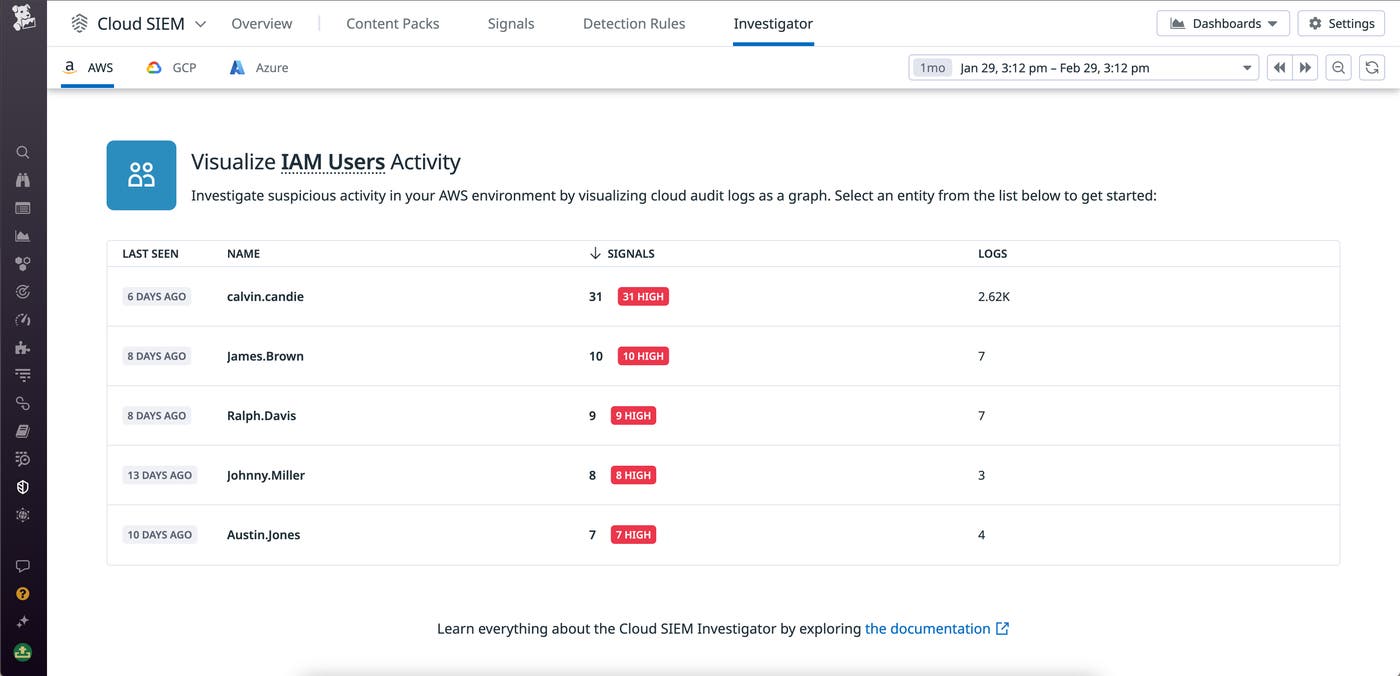
Task: Open the events list icon in the sidebar
Action: pyautogui.click(x=23, y=208)
